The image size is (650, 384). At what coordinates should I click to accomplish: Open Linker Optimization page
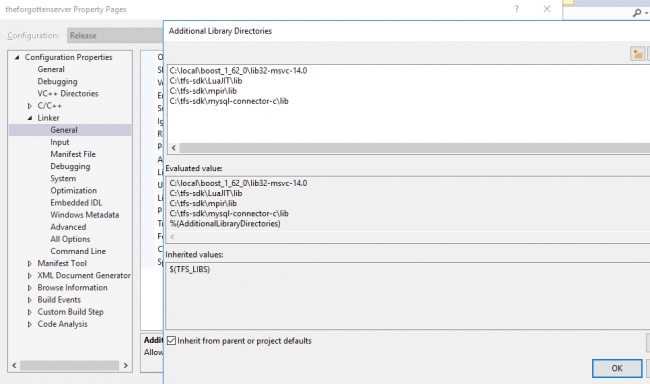point(73,190)
